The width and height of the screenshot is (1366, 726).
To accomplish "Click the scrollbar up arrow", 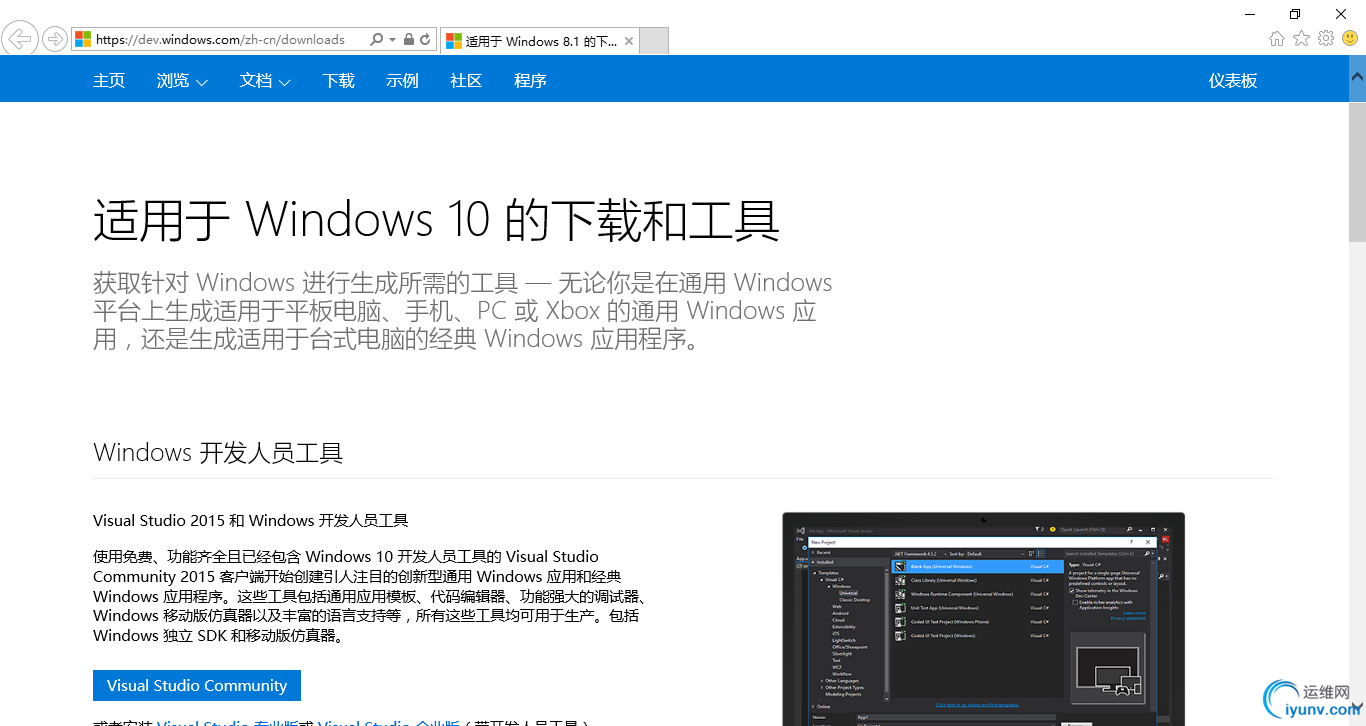I will (1357, 78).
